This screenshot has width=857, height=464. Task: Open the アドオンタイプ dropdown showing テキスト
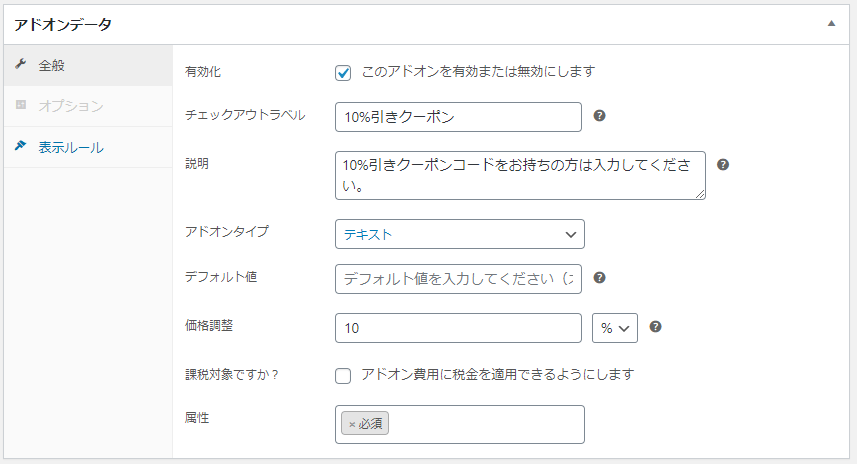[460, 234]
